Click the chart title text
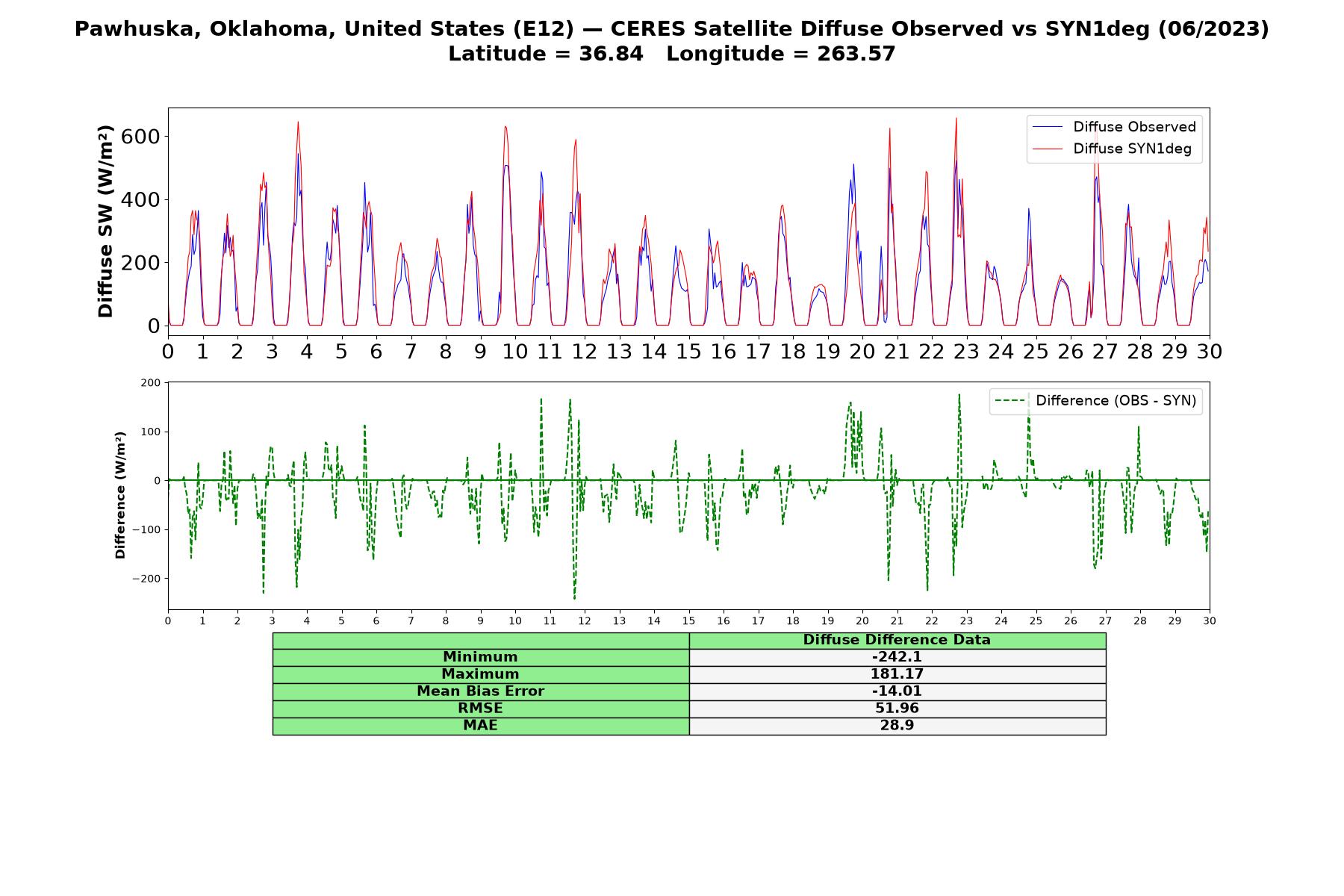The width and height of the screenshot is (1344, 896). [x=672, y=41]
